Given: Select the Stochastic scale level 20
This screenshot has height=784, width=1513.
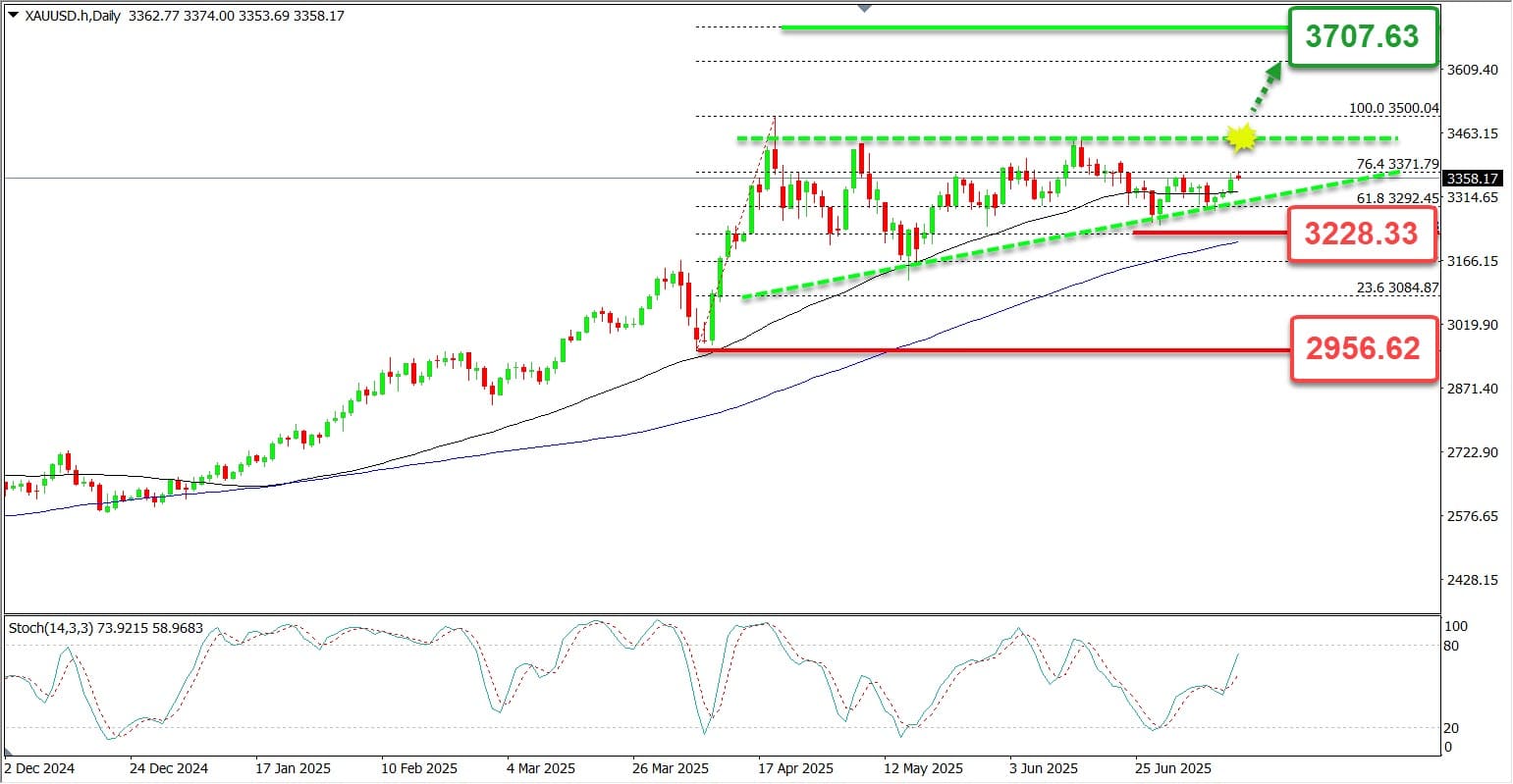Looking at the screenshot, I should click(x=1452, y=728).
